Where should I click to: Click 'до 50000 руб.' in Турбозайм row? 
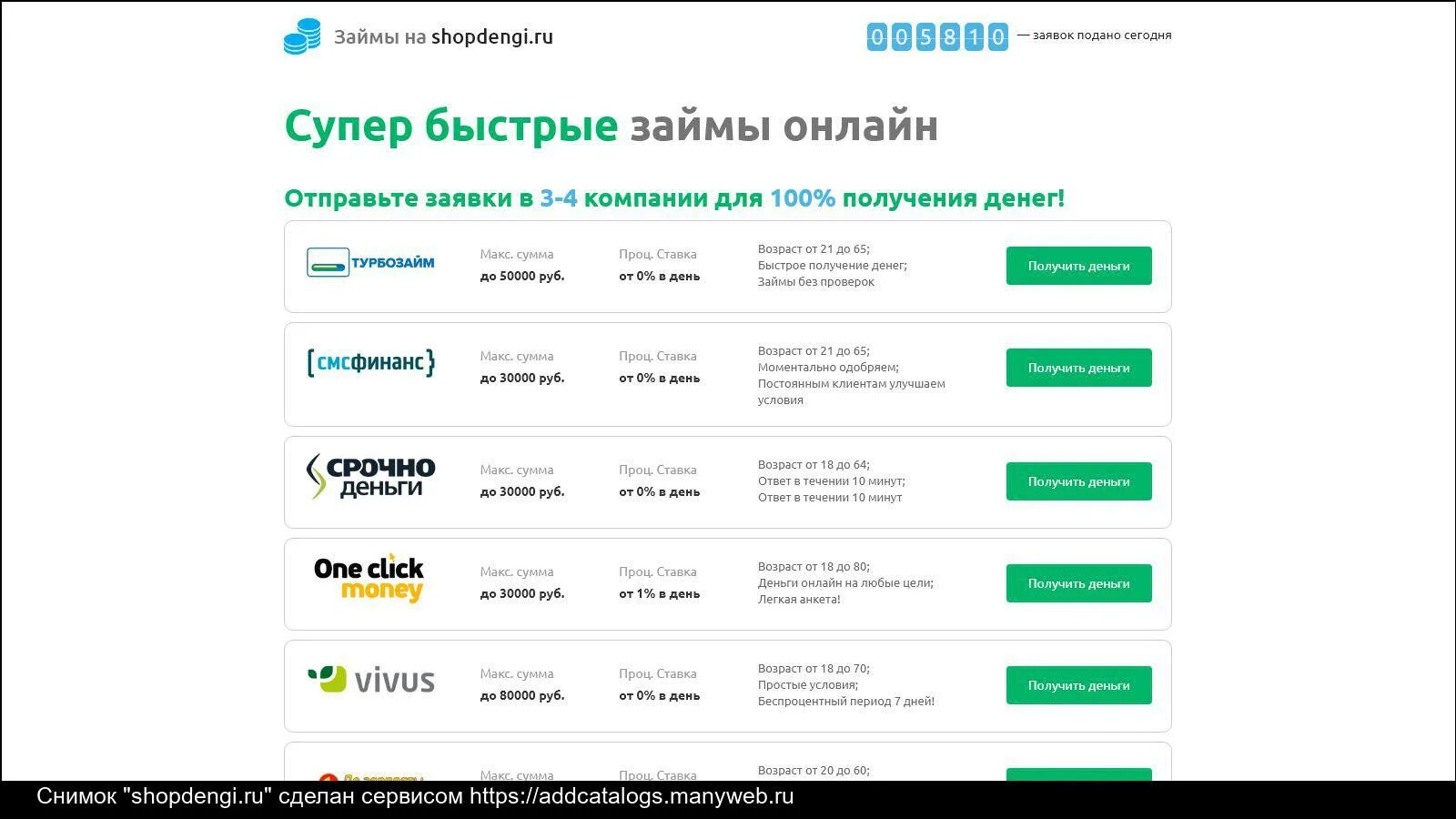(522, 276)
